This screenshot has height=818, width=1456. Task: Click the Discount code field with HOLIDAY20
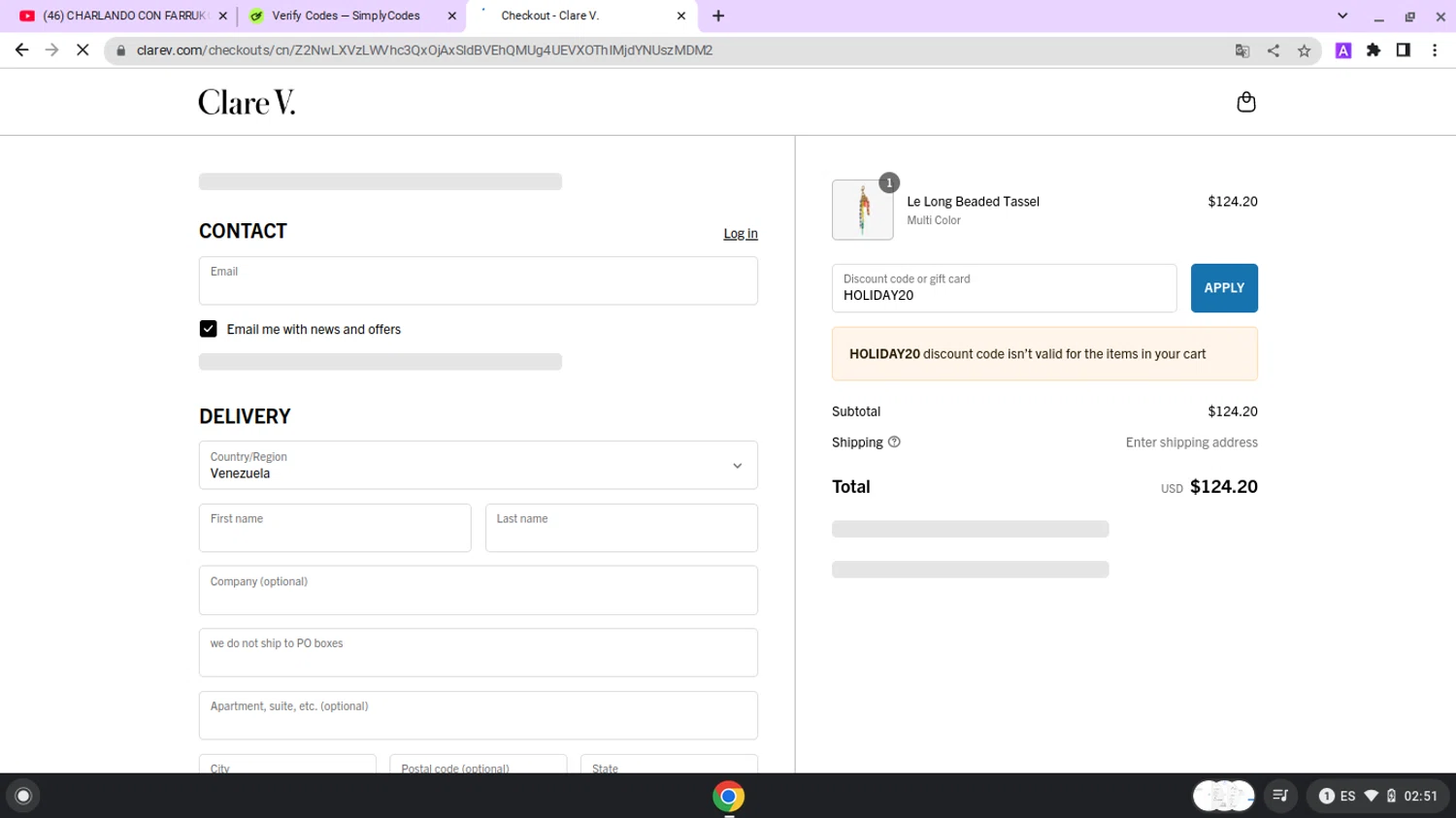pos(1004,288)
